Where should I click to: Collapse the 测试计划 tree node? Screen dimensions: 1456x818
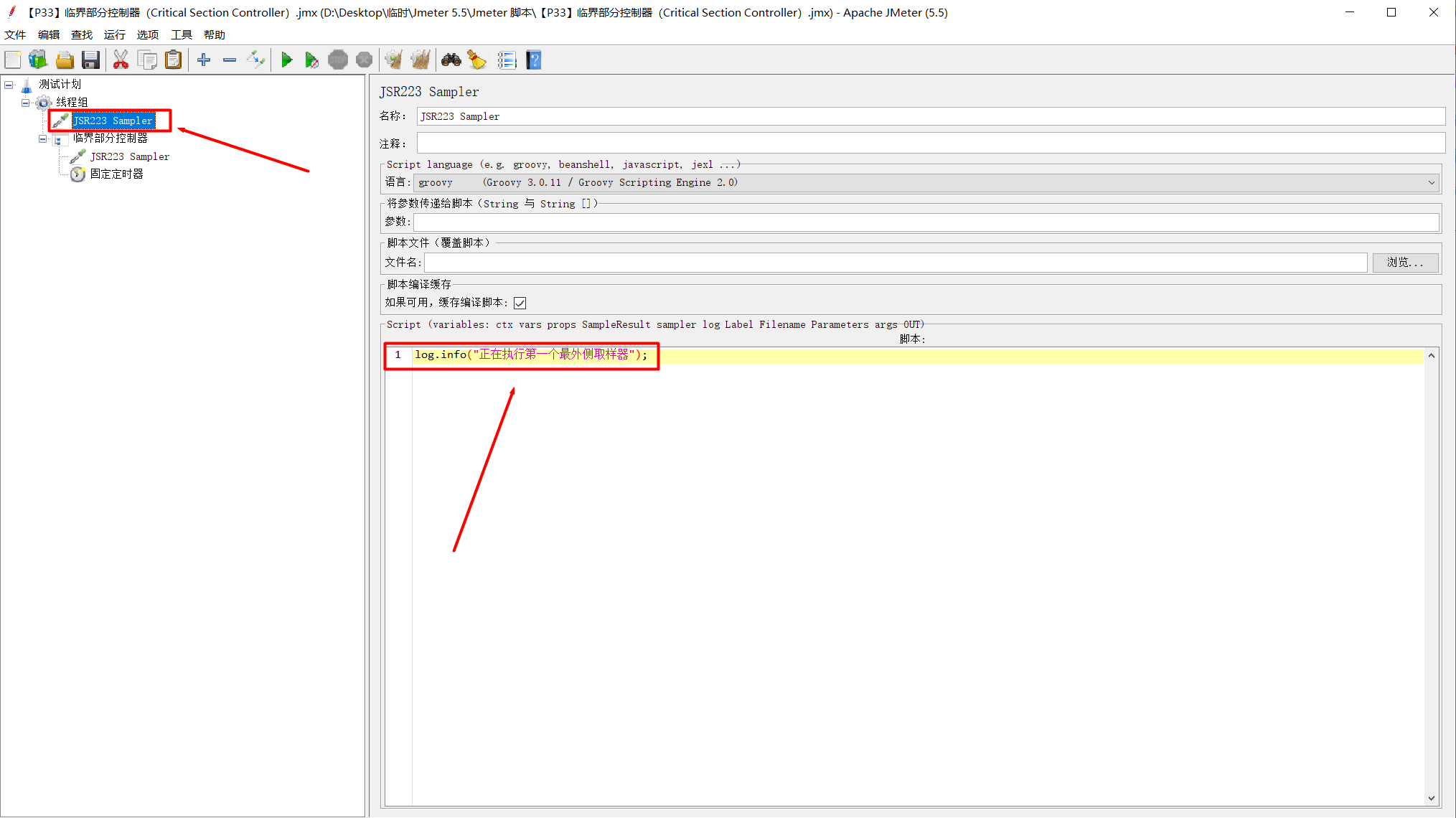tap(9, 85)
